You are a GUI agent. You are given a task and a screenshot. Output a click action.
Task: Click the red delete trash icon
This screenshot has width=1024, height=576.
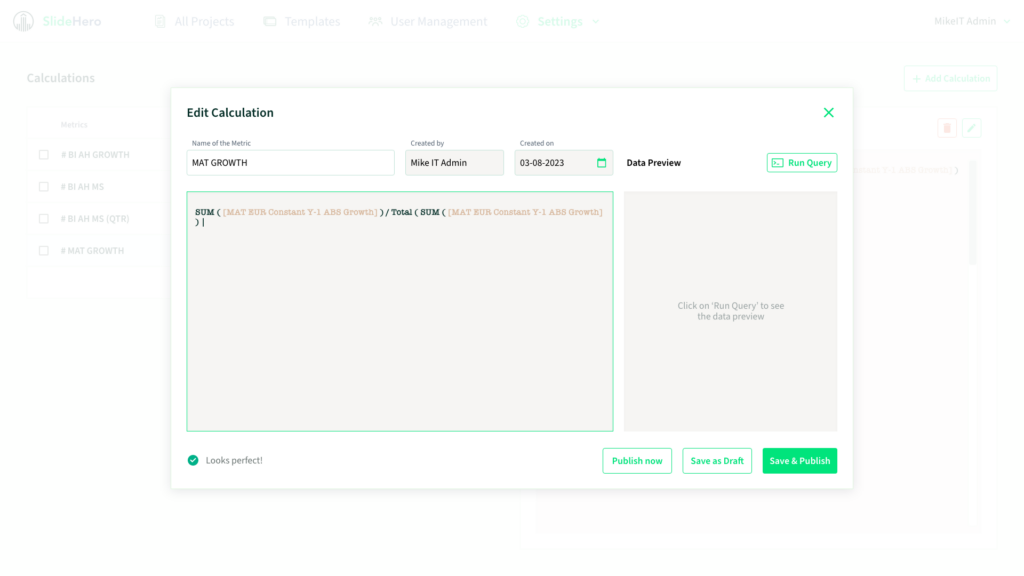coord(947,128)
